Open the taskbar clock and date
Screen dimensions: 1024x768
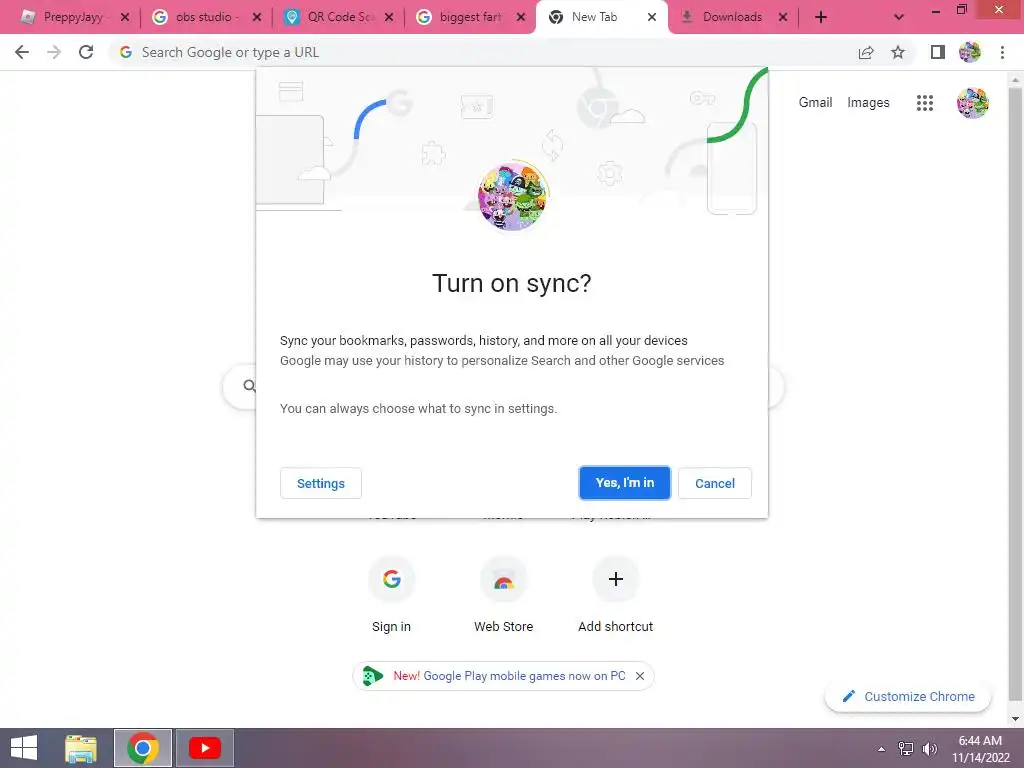[x=980, y=749]
